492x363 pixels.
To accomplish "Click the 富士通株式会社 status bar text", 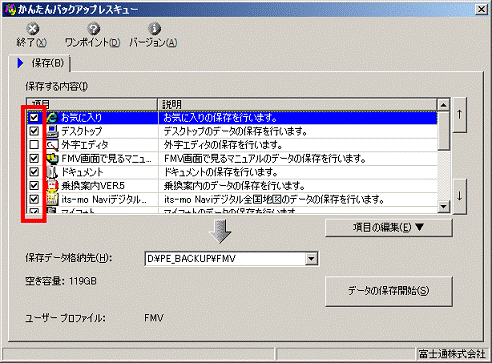I will 452,354.
